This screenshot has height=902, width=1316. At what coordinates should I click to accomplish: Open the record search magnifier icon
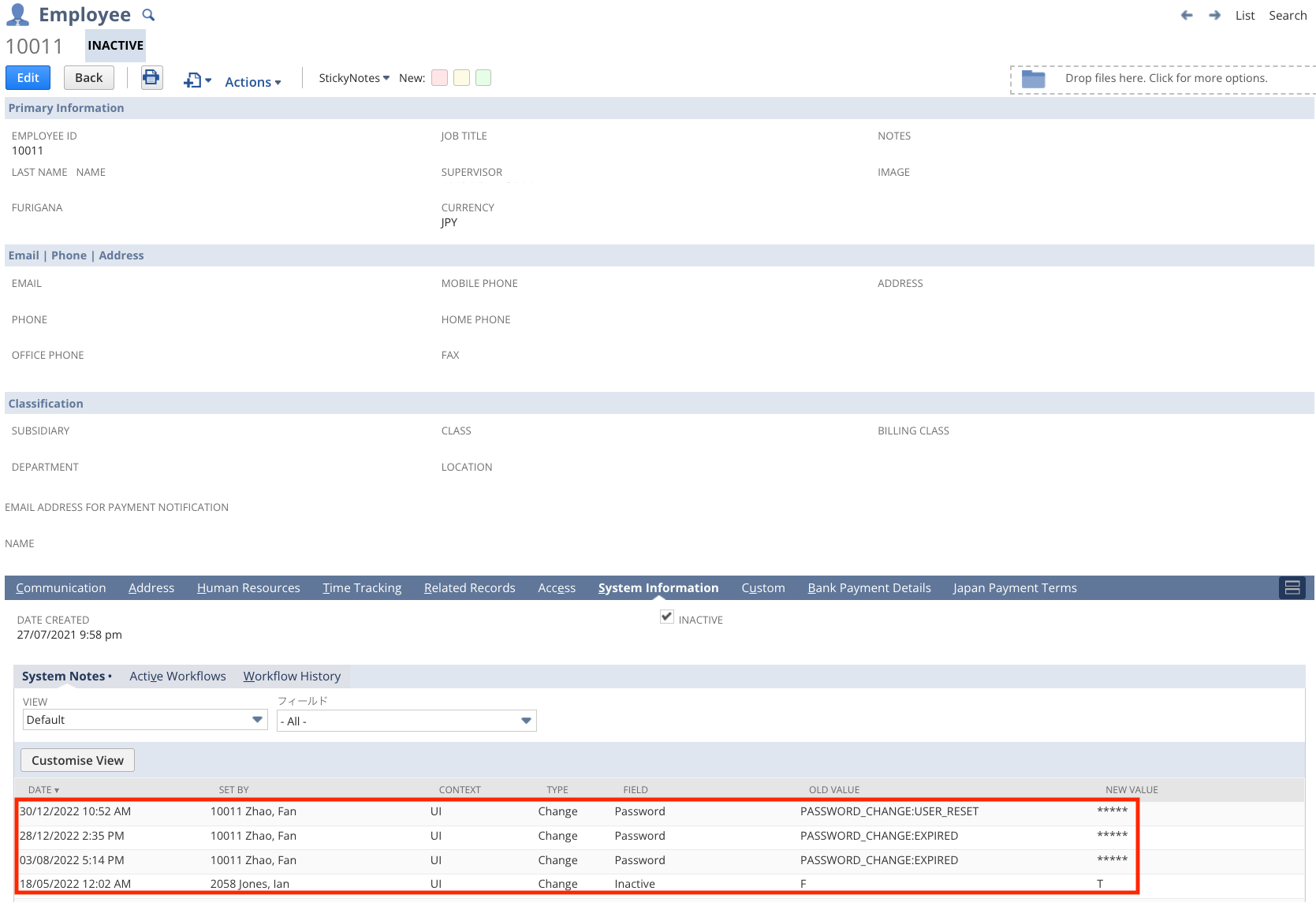coord(148,15)
